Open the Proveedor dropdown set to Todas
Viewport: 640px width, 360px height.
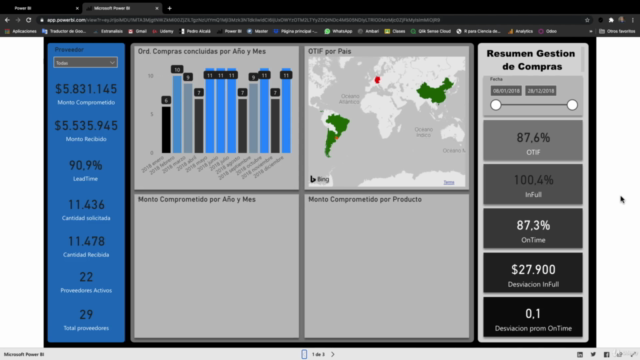(x=85, y=62)
